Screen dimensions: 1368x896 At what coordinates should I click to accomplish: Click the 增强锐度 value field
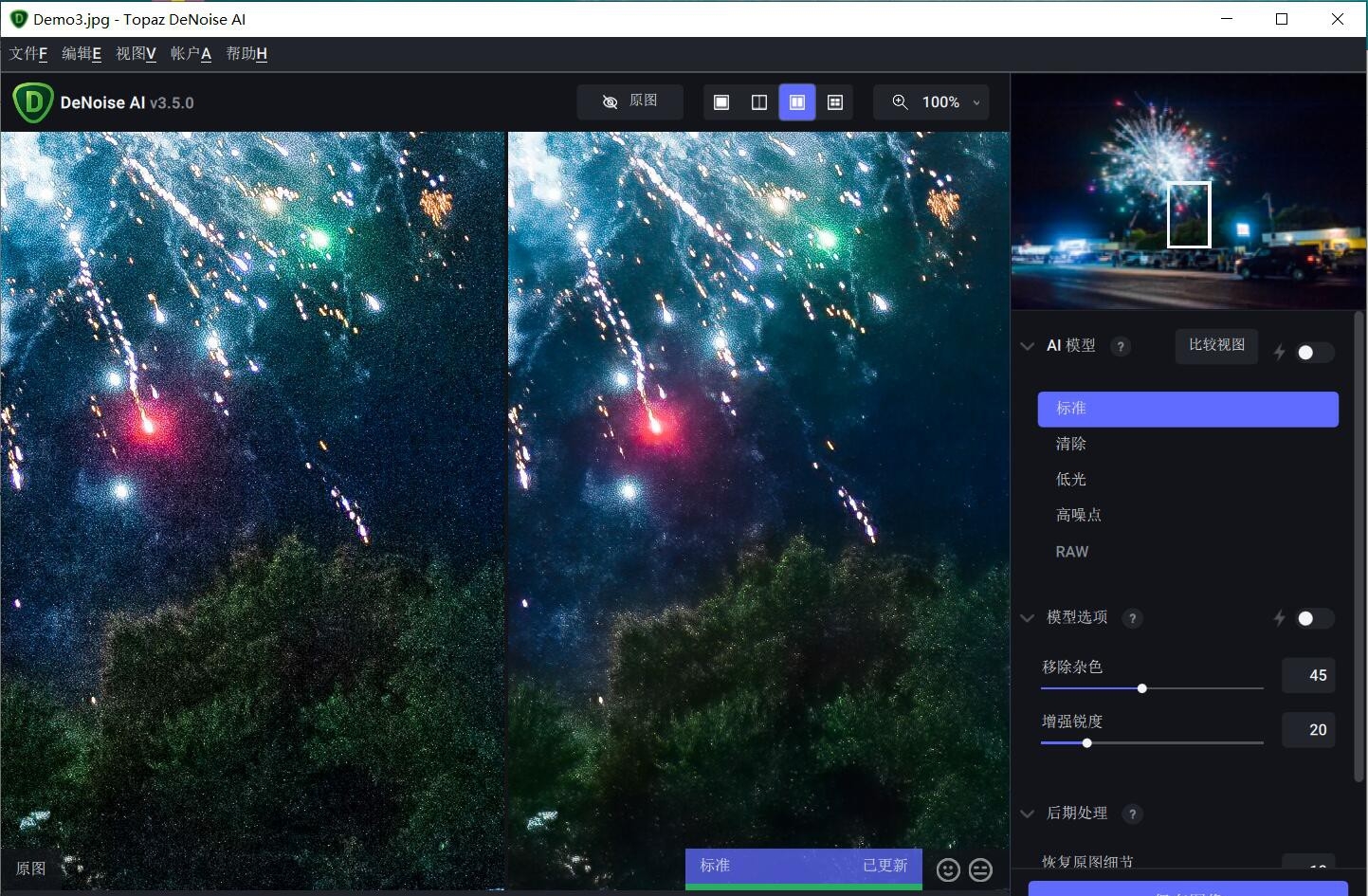[1308, 730]
